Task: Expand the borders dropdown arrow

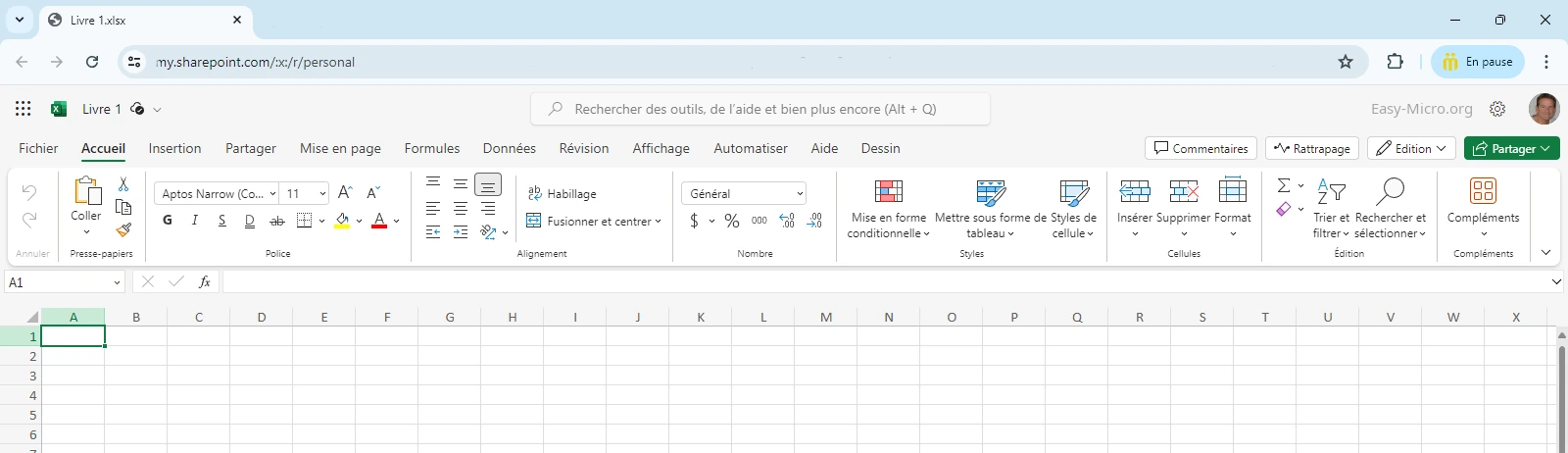Action: 321,222
